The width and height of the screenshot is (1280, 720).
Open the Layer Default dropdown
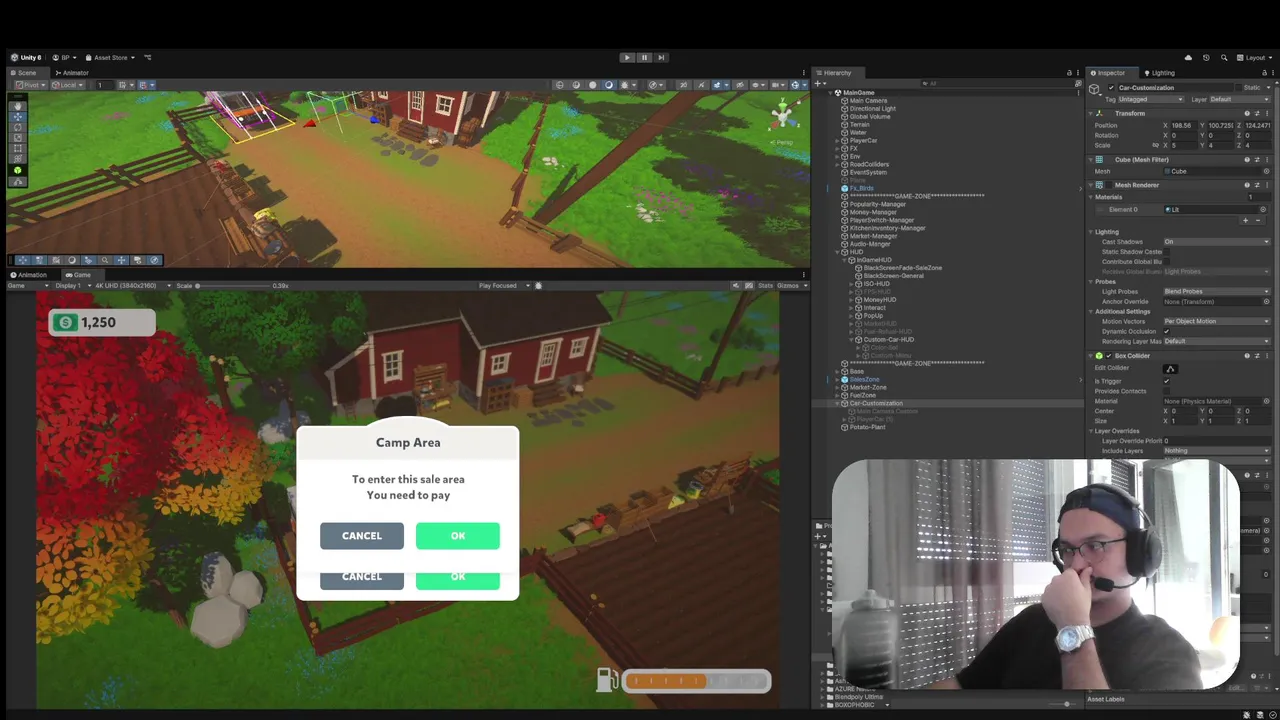pos(1239,100)
